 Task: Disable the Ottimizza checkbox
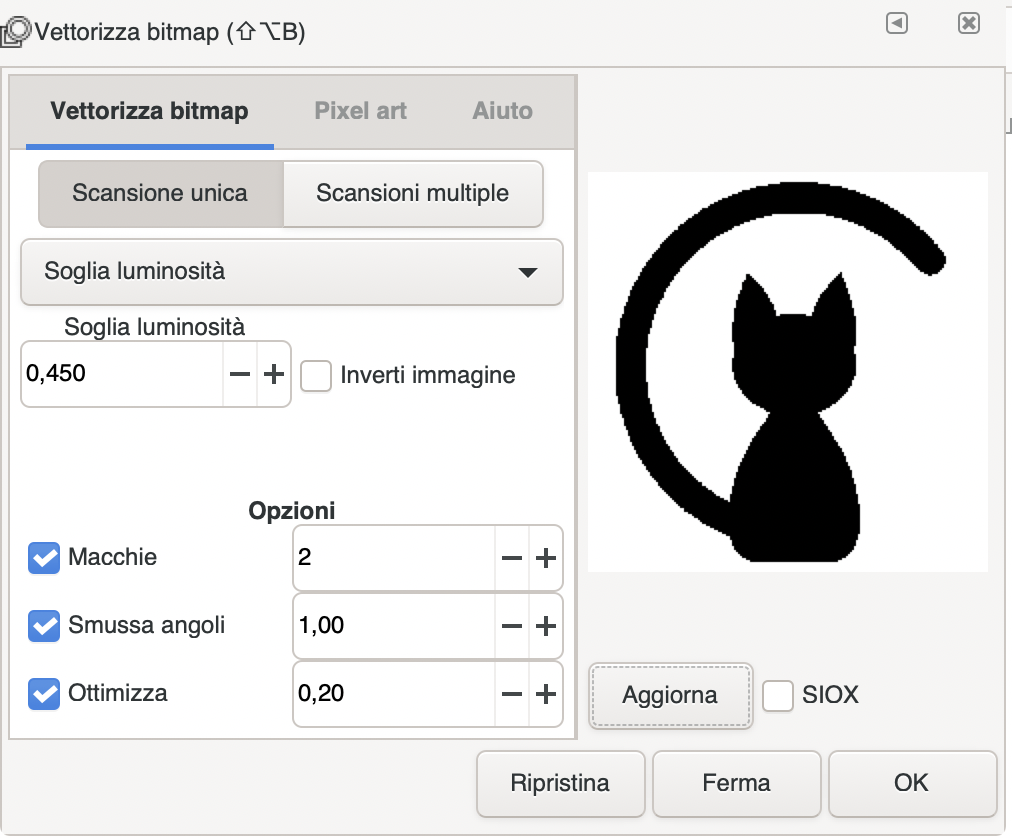[44, 693]
